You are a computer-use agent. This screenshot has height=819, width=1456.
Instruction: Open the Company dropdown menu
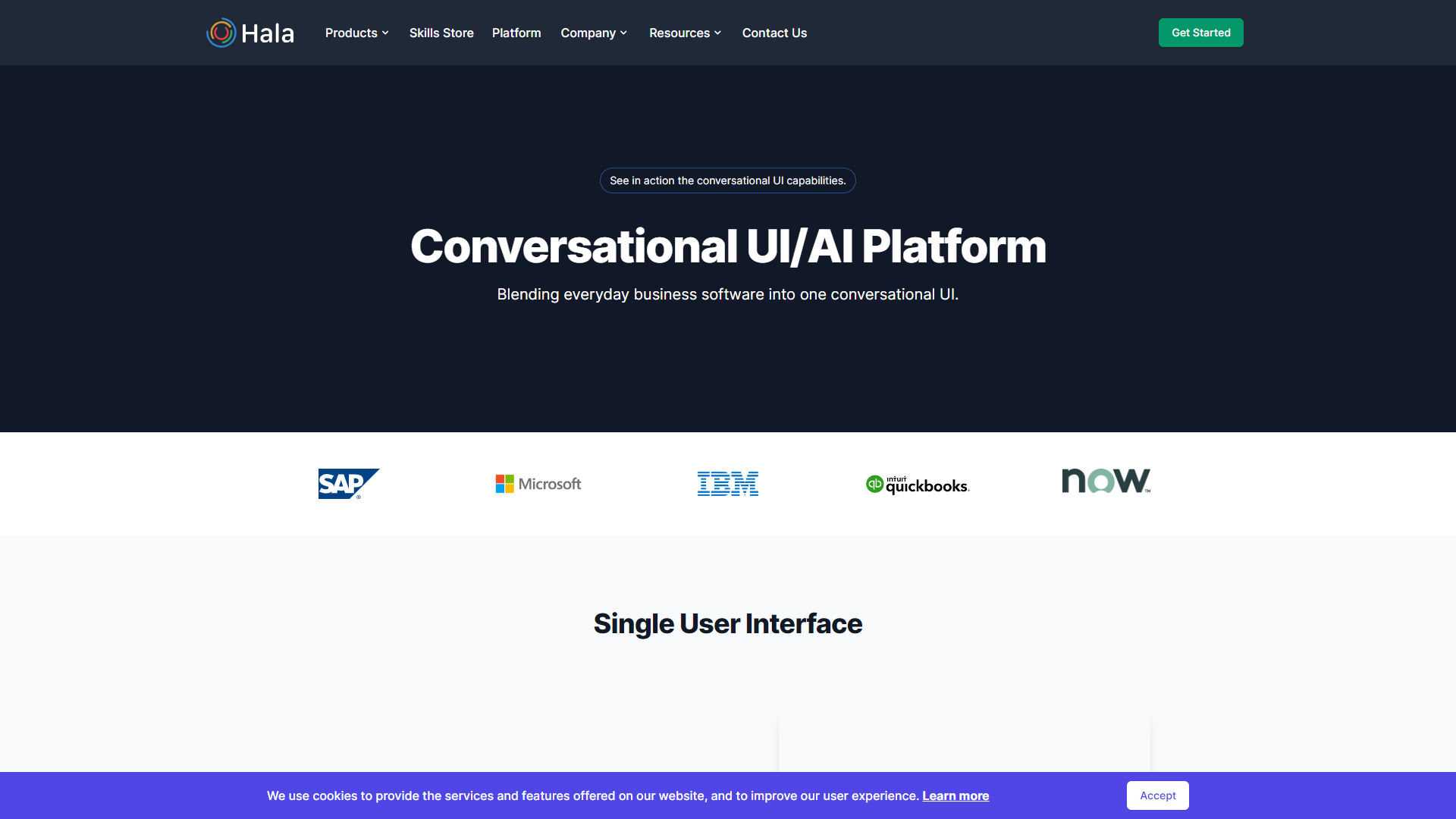[588, 33]
